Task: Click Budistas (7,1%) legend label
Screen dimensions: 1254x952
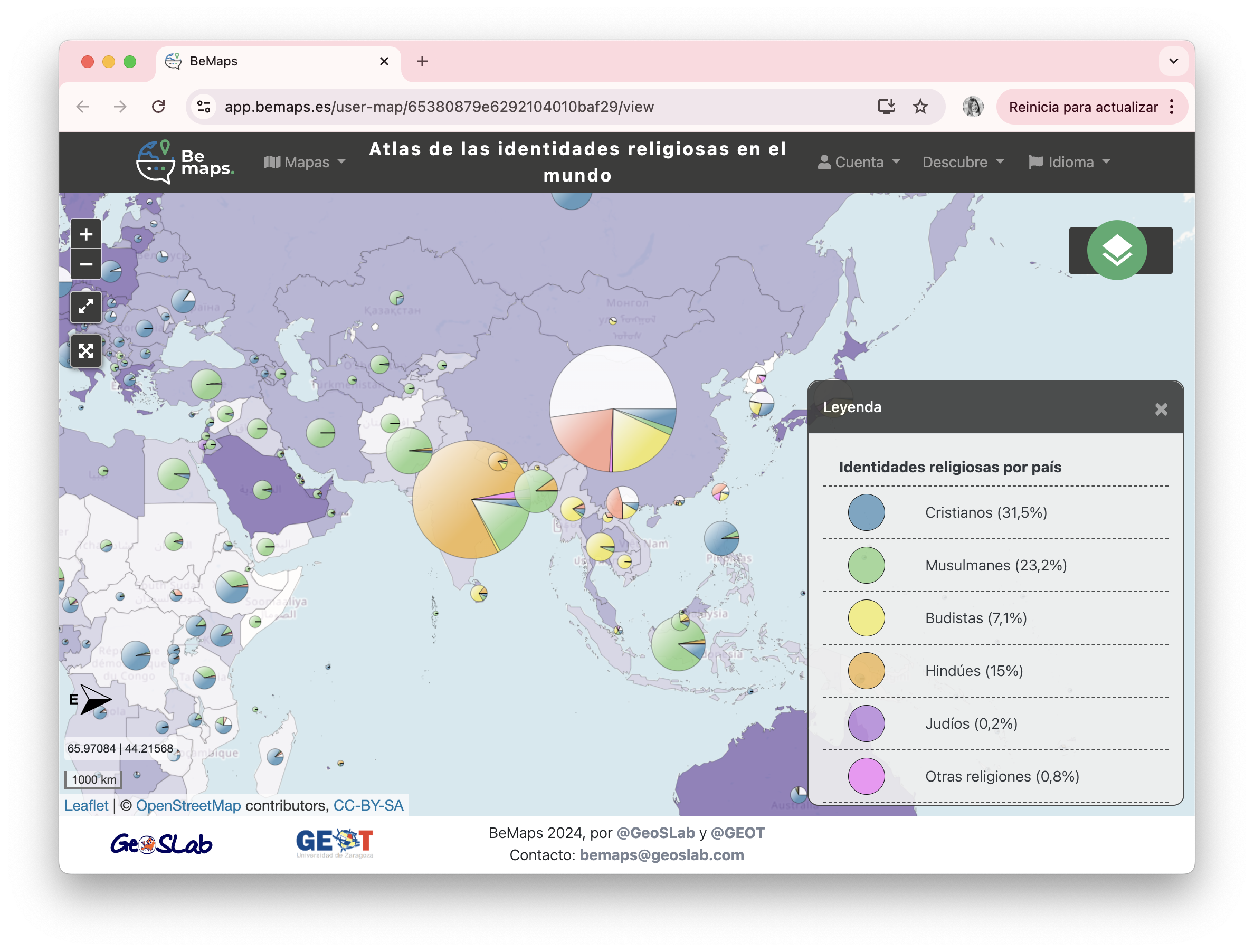Action: click(x=976, y=618)
